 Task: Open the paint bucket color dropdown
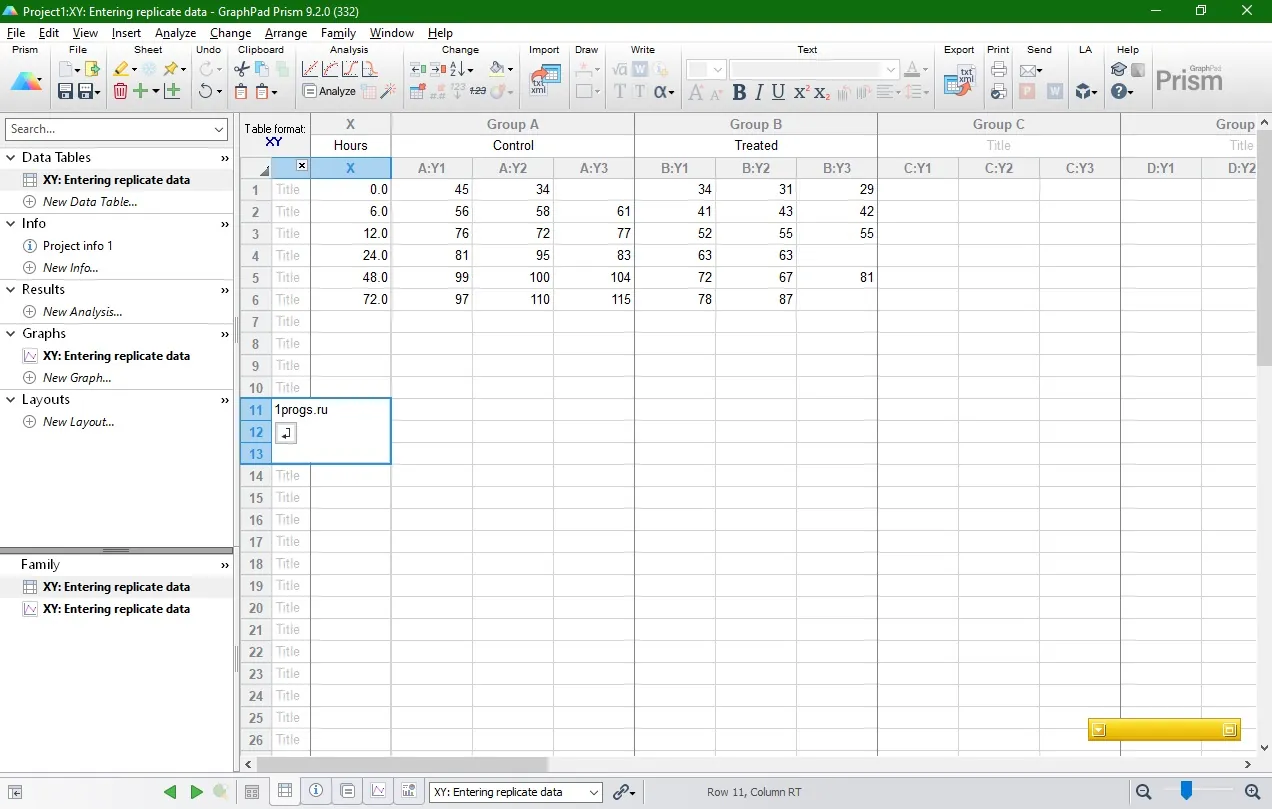point(510,70)
